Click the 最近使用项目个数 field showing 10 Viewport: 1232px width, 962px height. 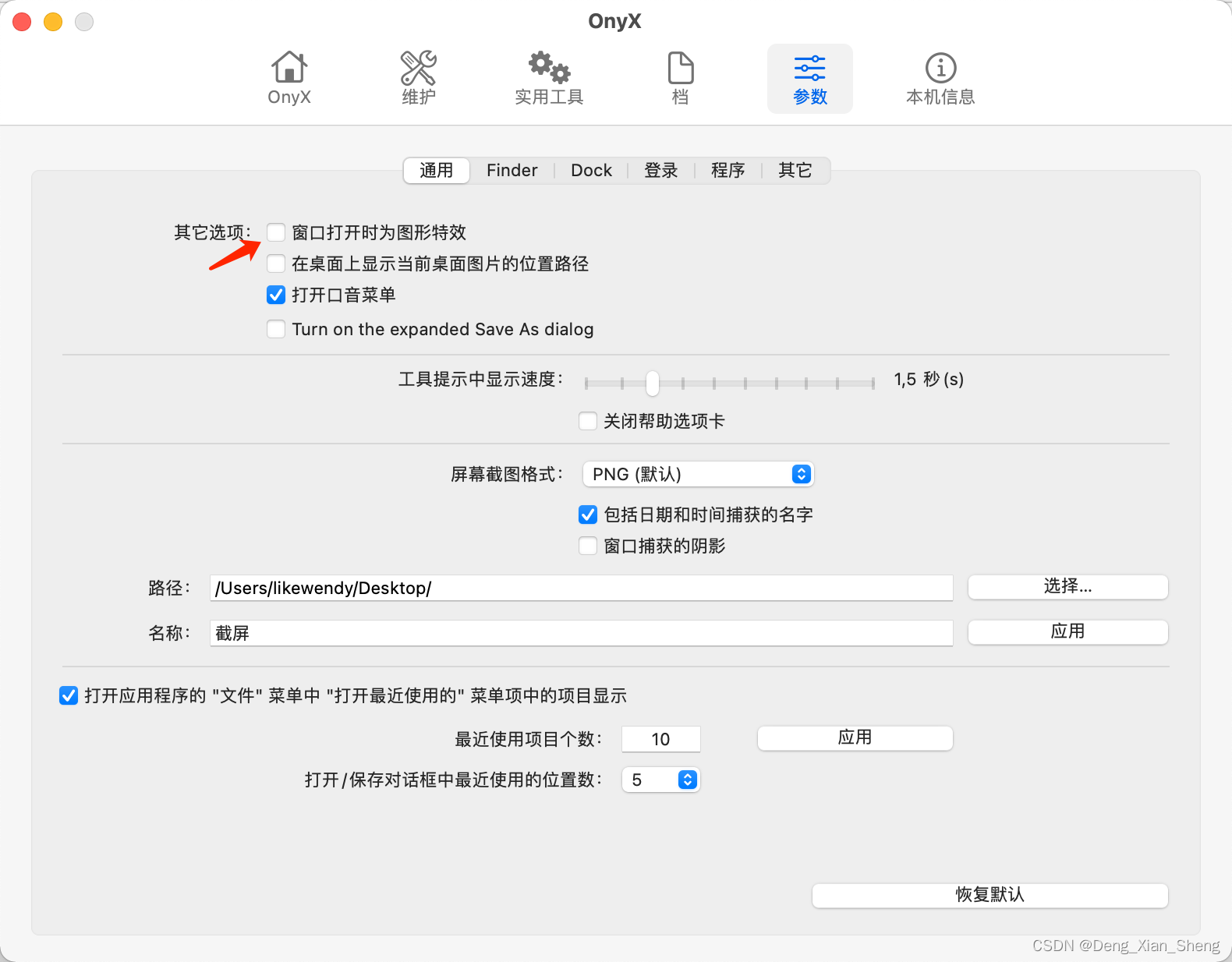pos(661,739)
